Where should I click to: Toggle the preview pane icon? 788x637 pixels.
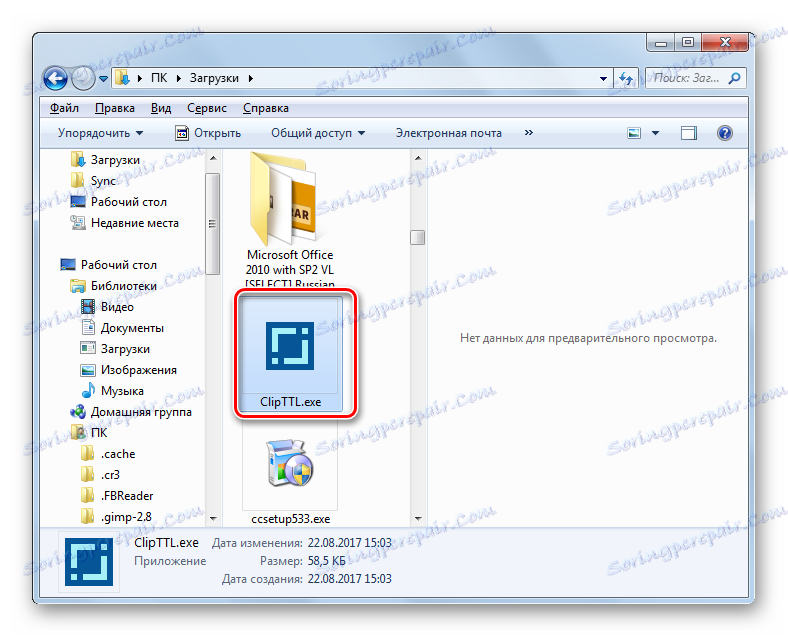[688, 133]
